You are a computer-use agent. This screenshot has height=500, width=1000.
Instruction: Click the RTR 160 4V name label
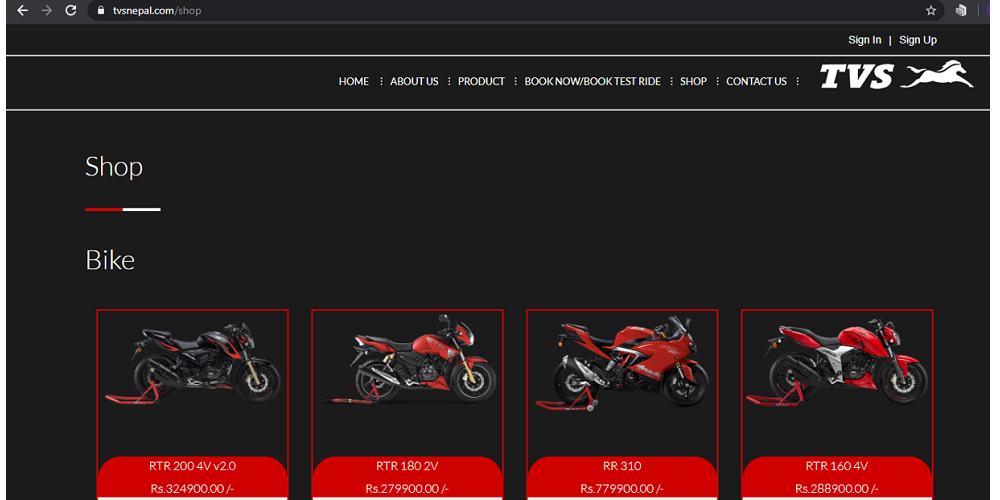(836, 466)
